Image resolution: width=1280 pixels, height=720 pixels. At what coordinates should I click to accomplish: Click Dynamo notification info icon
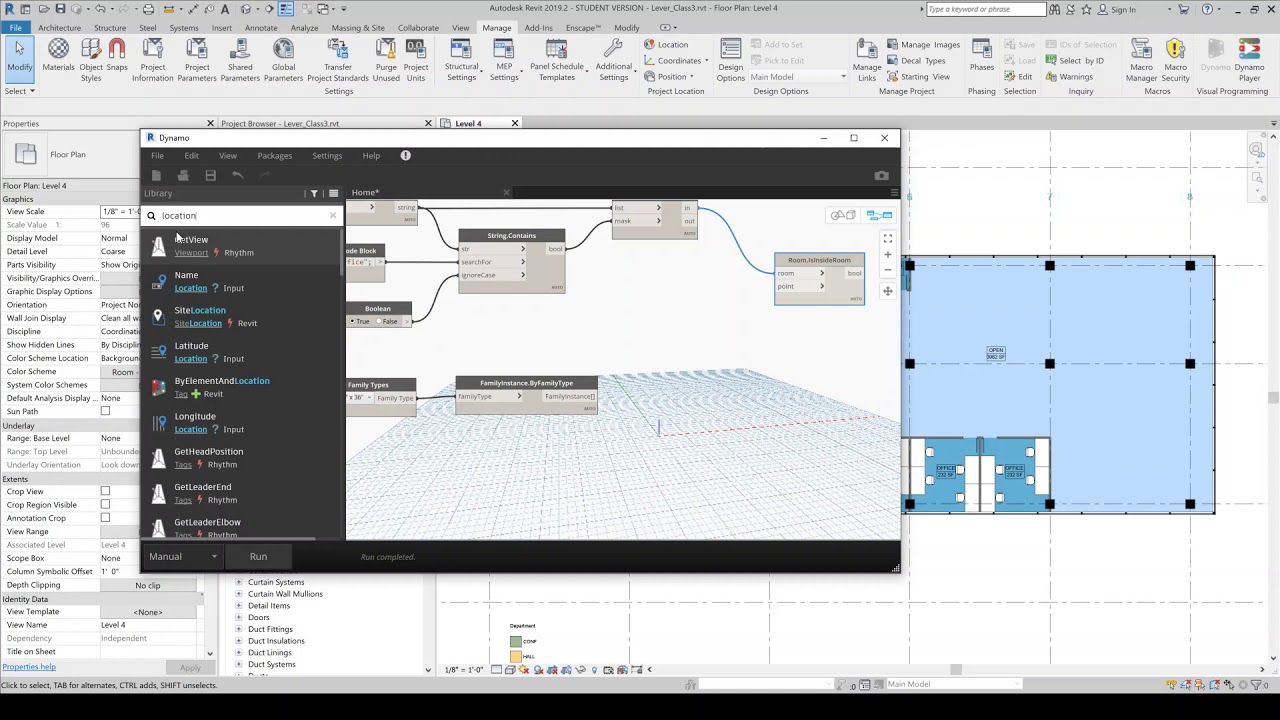point(405,155)
